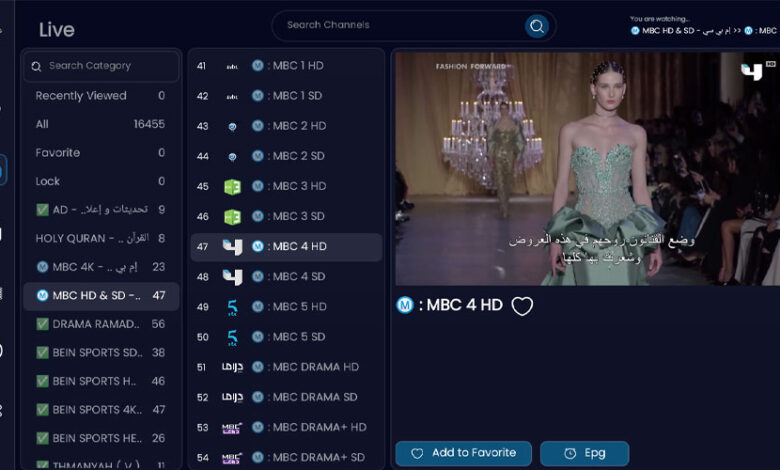Open the Epg program guide button

[584, 453]
